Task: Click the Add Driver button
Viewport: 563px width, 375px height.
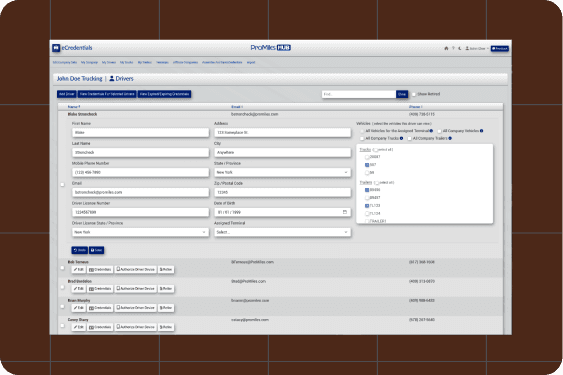Action: 66,94
